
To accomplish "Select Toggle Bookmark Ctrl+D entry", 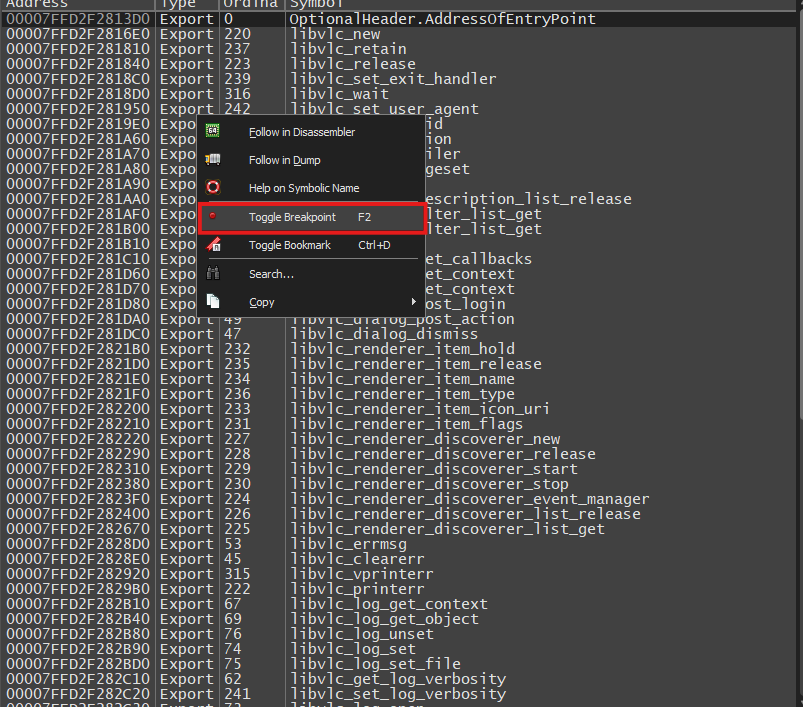I will click(x=311, y=245).
